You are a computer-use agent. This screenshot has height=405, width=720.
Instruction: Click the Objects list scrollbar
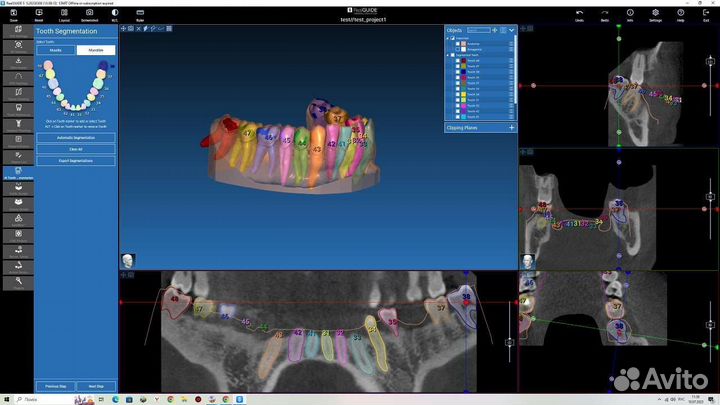tap(515, 69)
